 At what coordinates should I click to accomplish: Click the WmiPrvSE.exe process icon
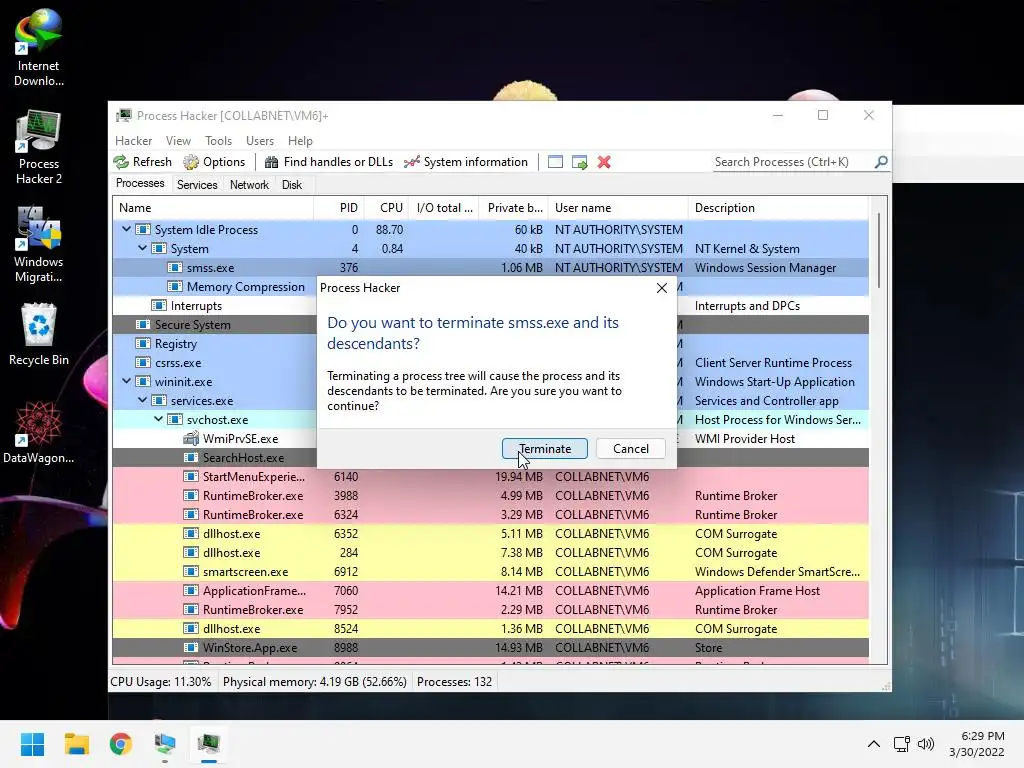pyautogui.click(x=191, y=438)
